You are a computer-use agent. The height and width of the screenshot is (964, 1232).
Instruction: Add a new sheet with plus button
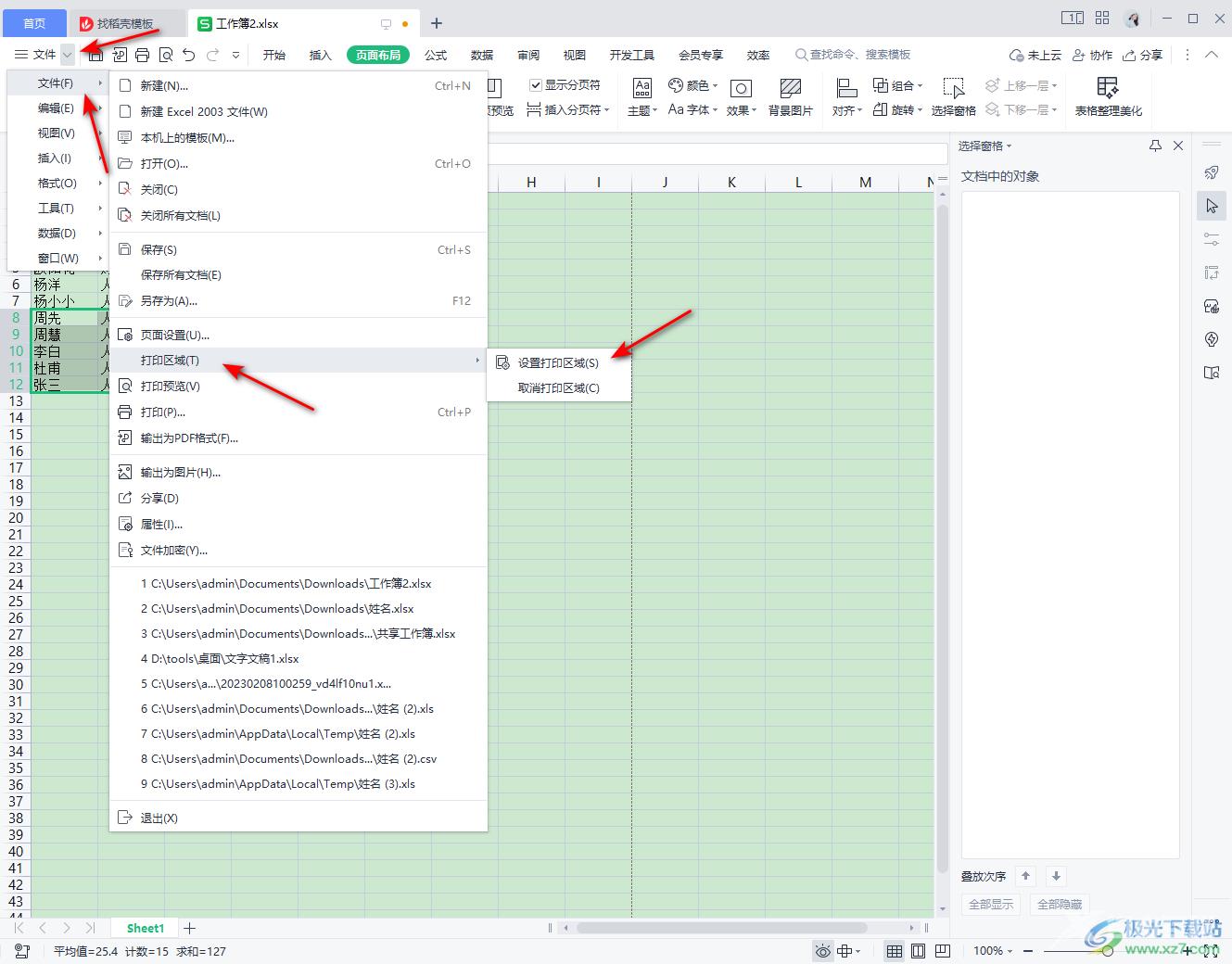(x=190, y=928)
